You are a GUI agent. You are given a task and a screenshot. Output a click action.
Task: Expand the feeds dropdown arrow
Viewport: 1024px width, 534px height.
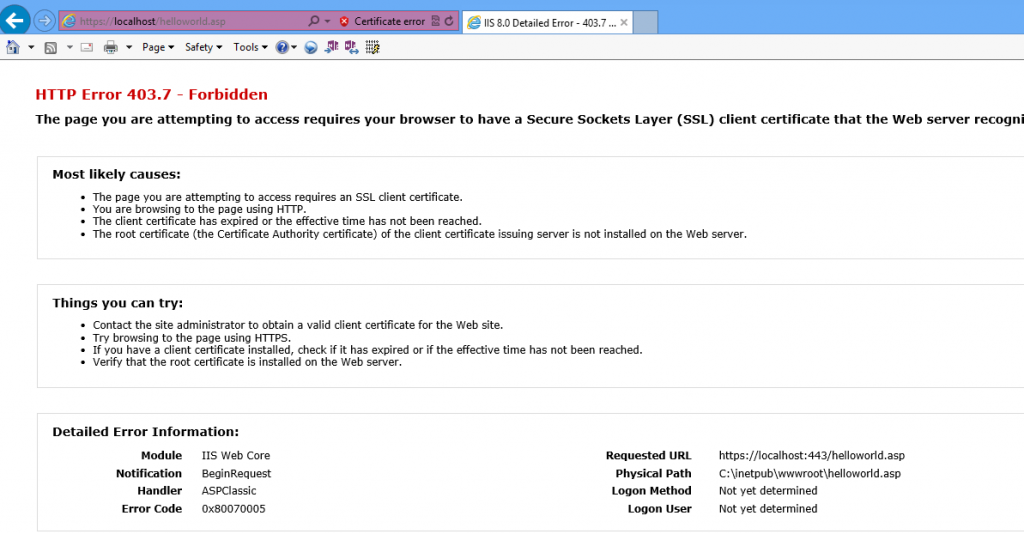click(x=69, y=47)
